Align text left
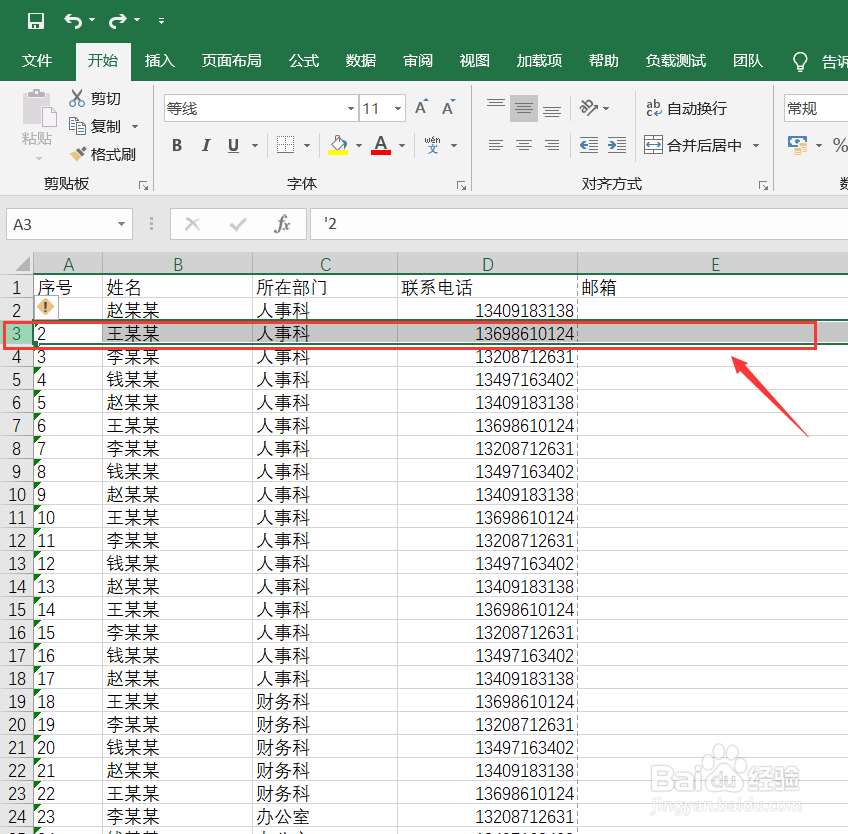Viewport: 848px width, 834px height. tap(495, 145)
